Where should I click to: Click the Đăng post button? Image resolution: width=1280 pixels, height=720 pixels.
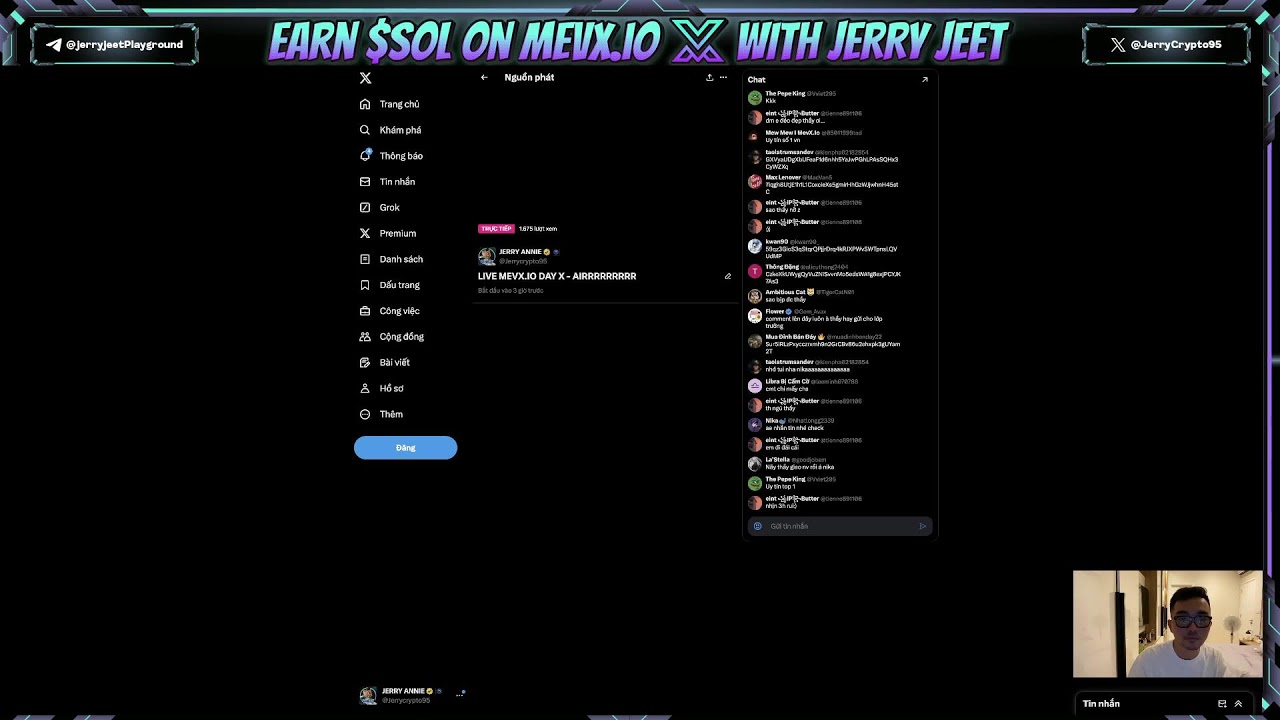(x=405, y=448)
